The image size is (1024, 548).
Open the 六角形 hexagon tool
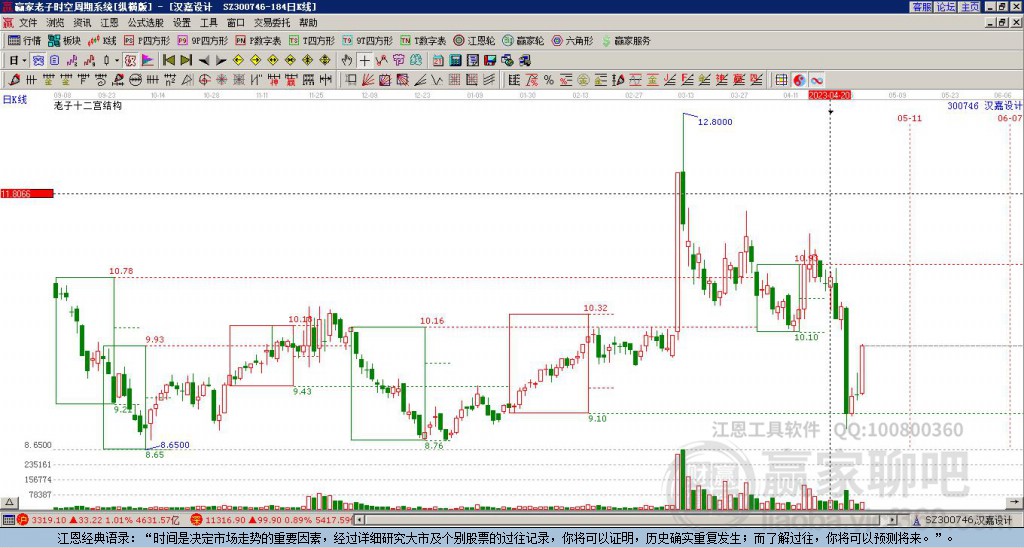(x=572, y=40)
